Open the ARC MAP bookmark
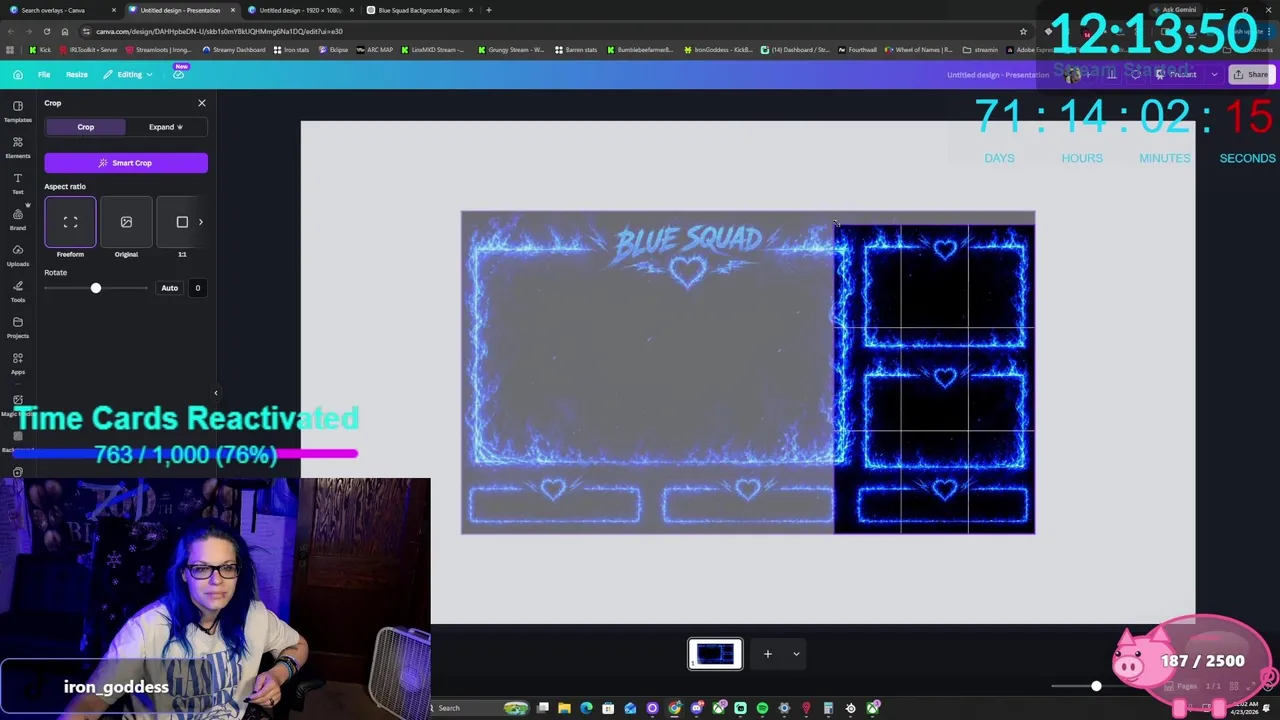The width and height of the screenshot is (1280, 720). 375,50
